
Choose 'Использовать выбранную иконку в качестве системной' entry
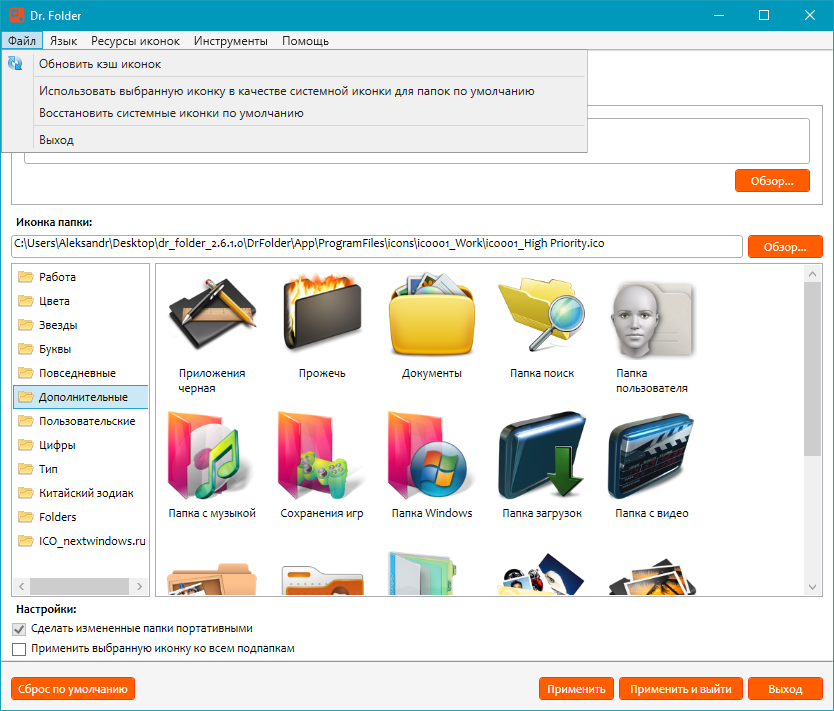(x=294, y=91)
